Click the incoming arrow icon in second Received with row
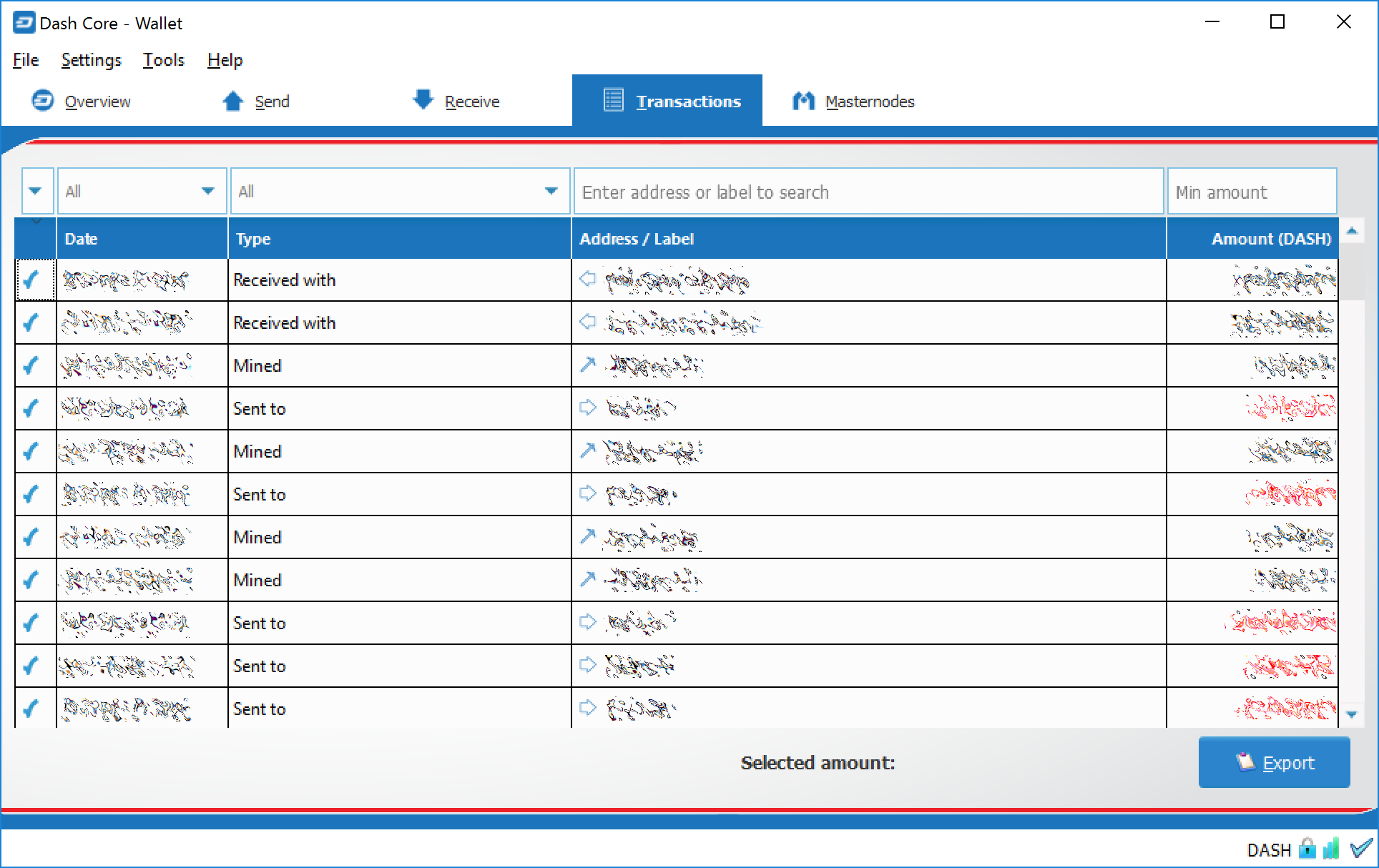 click(x=587, y=322)
